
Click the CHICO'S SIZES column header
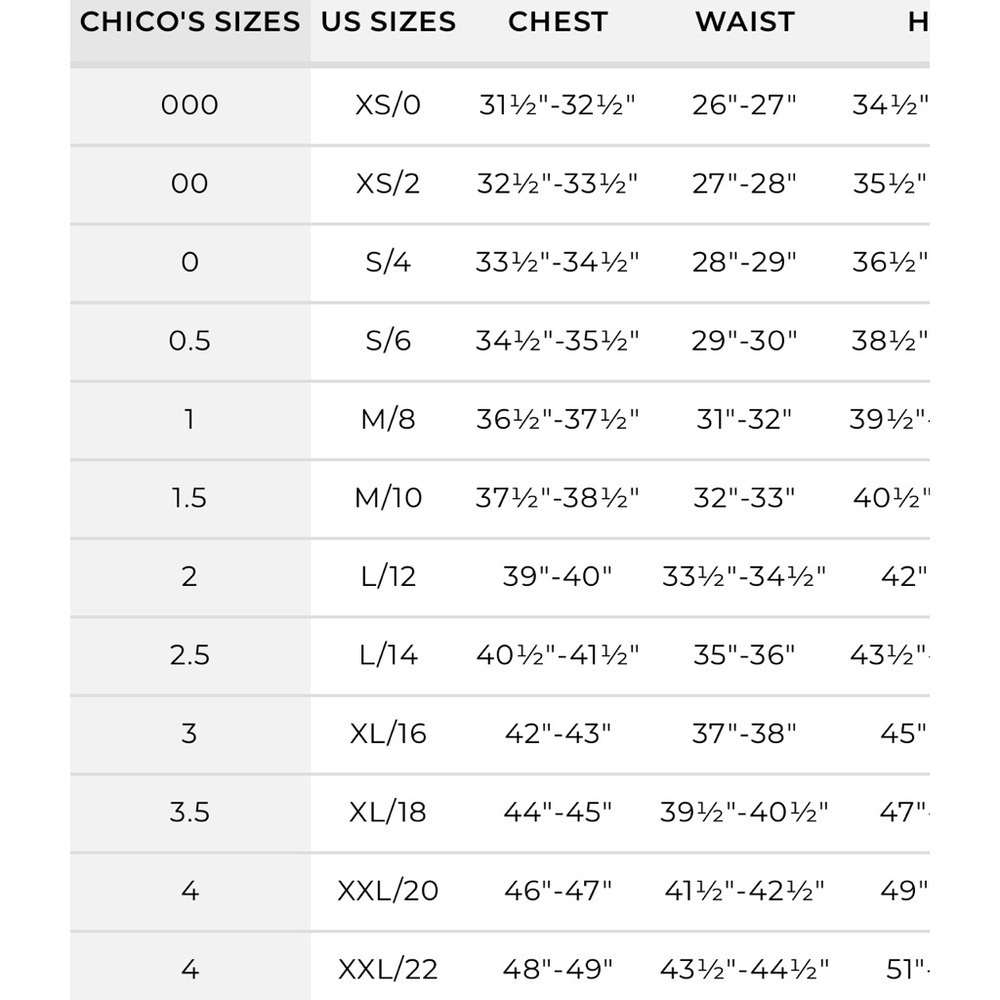(190, 22)
